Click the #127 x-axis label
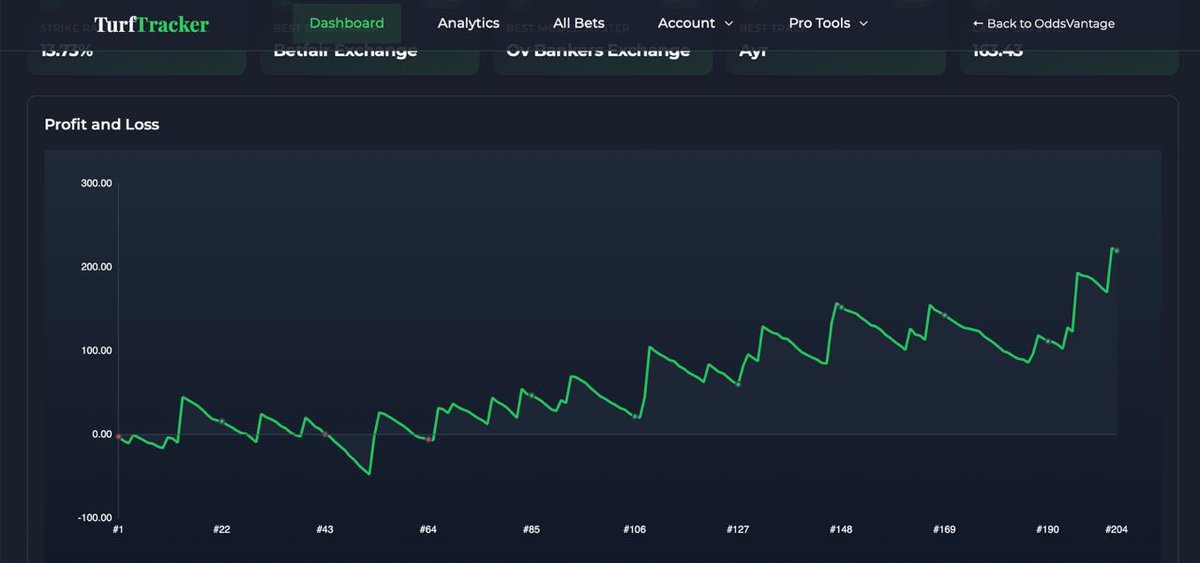1200x563 pixels. click(x=738, y=530)
